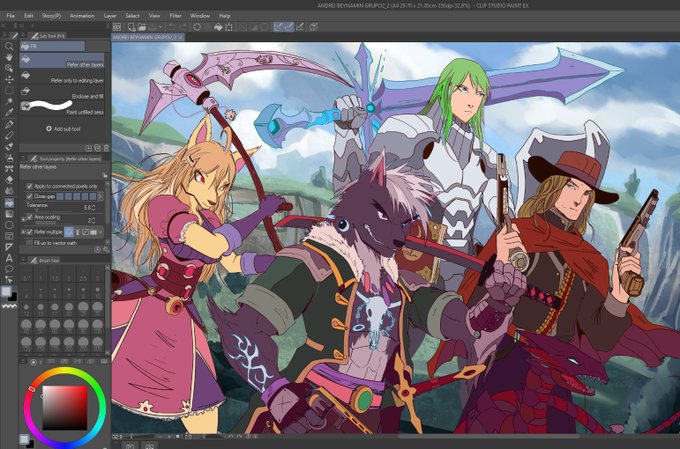Viewport: 680px width, 449px height.
Task: Open the Filter menu
Action: [x=175, y=16]
